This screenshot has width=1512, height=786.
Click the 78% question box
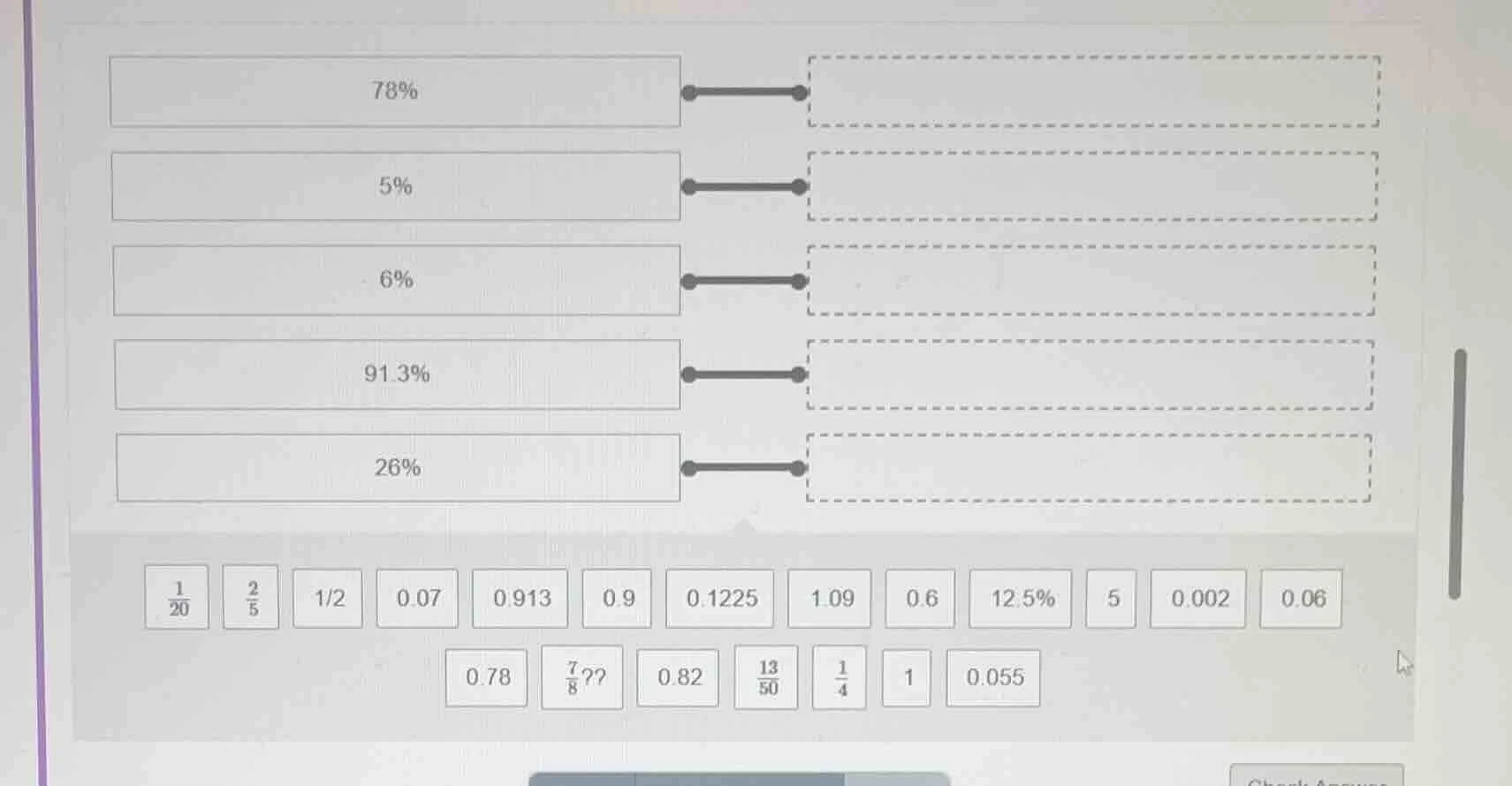[x=394, y=91]
